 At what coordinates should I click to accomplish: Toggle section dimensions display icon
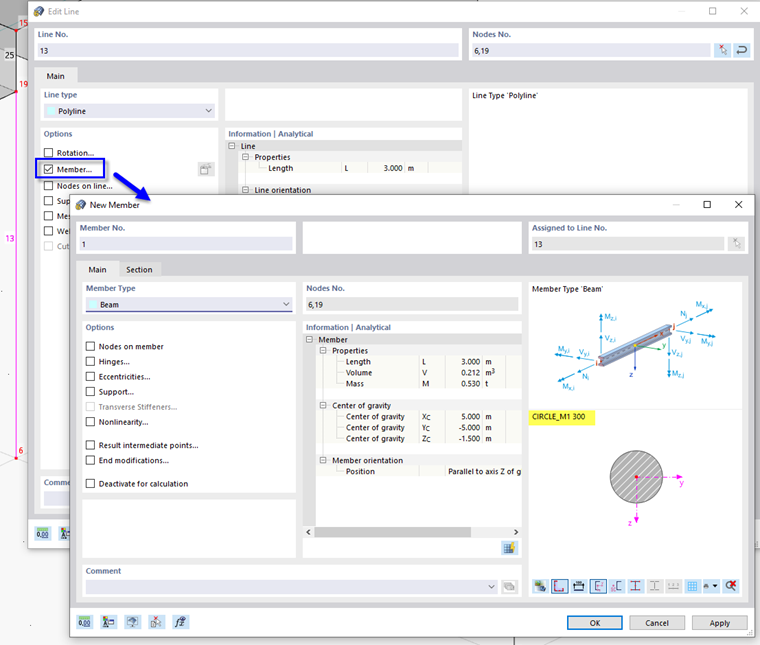(x=578, y=586)
